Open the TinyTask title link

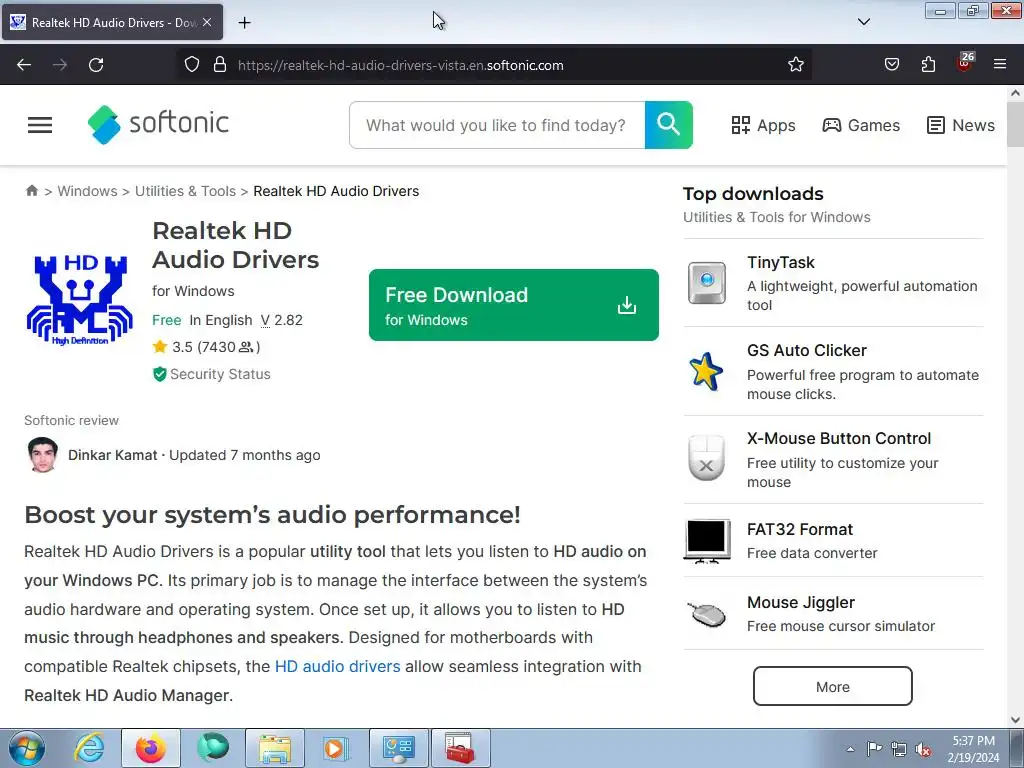780,263
